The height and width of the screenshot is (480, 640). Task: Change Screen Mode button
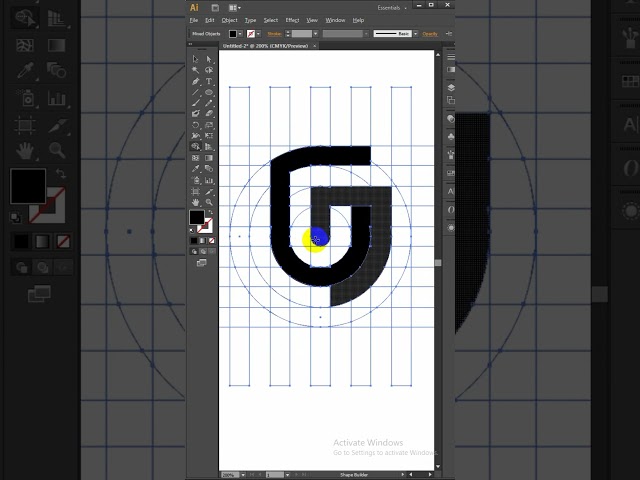click(x=202, y=263)
